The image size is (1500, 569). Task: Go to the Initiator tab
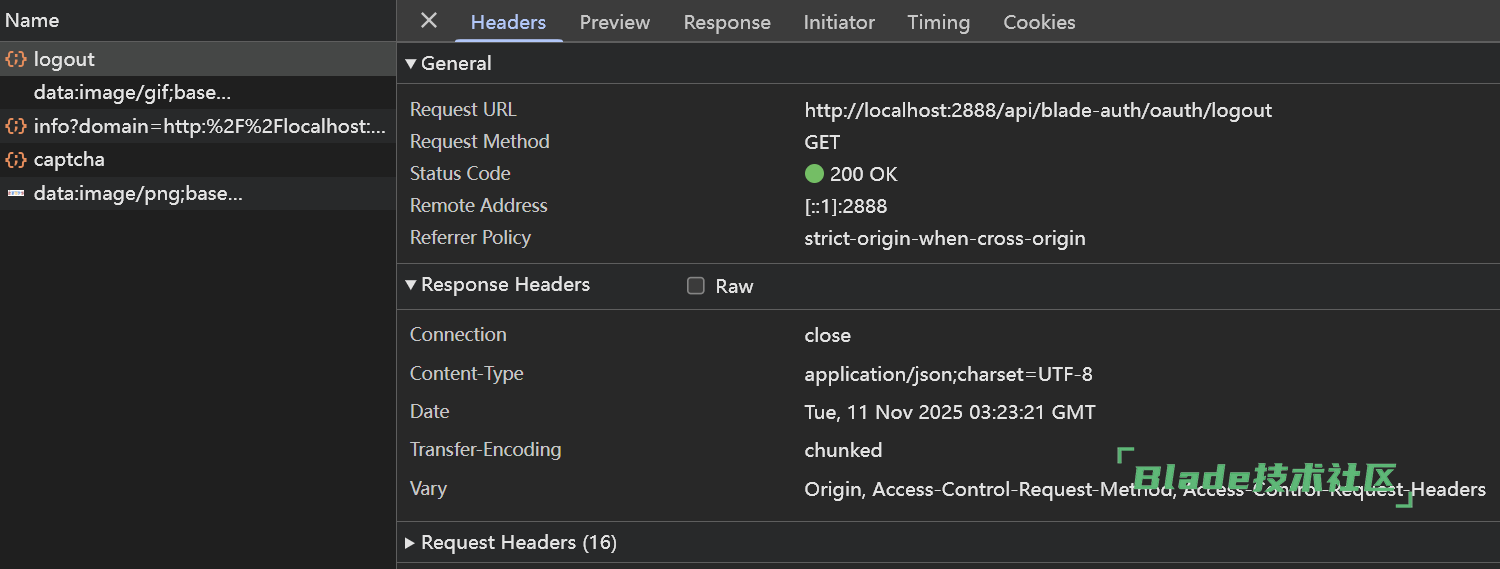839,22
